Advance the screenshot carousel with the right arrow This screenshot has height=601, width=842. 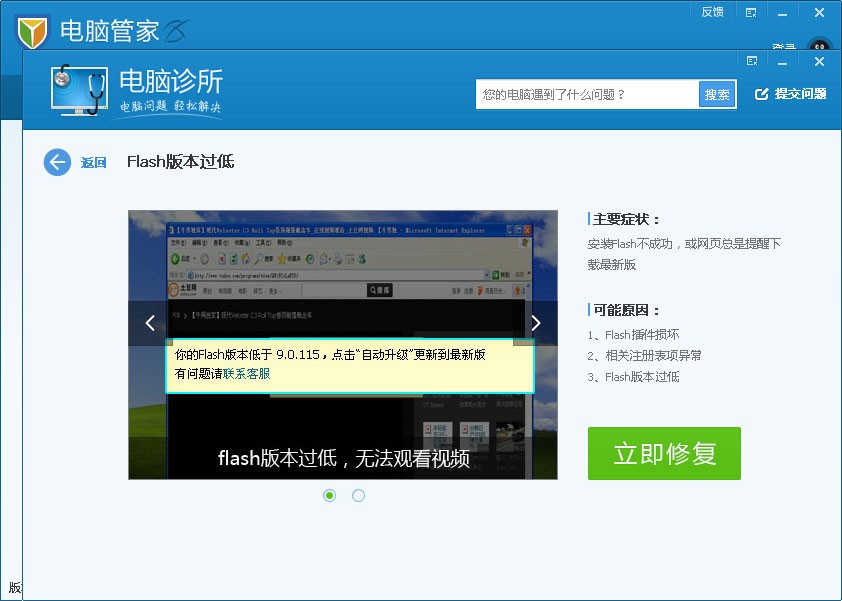[x=536, y=323]
